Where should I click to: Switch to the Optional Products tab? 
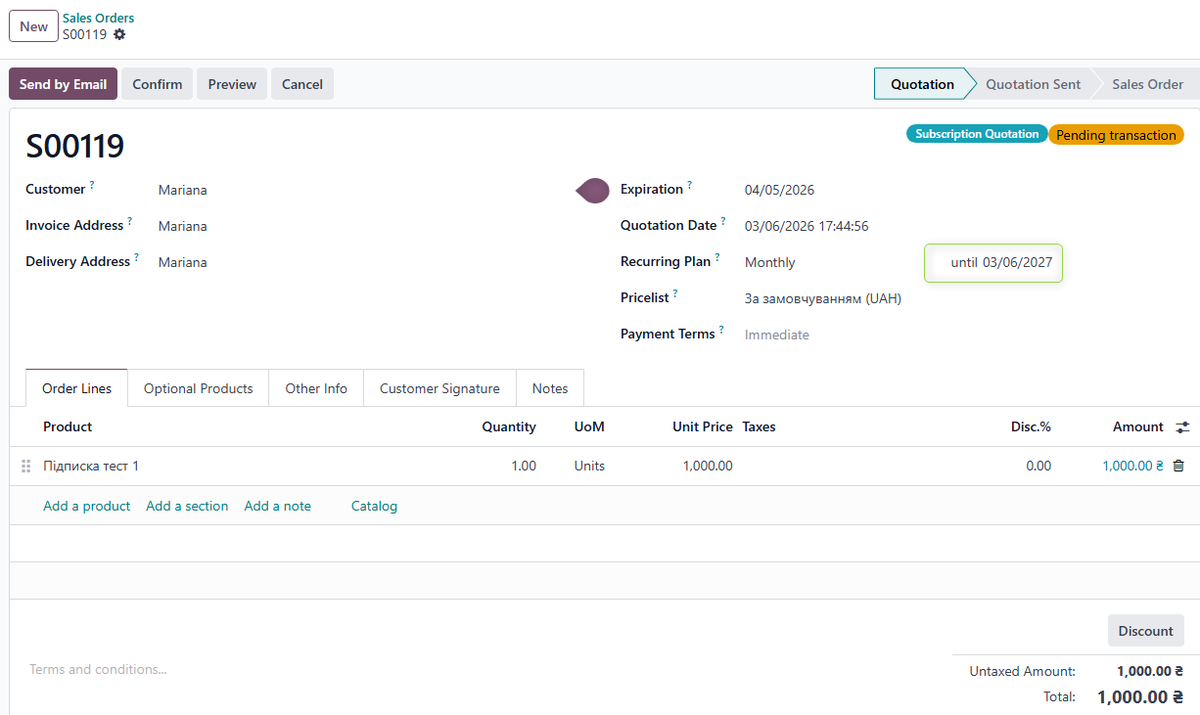click(197, 388)
